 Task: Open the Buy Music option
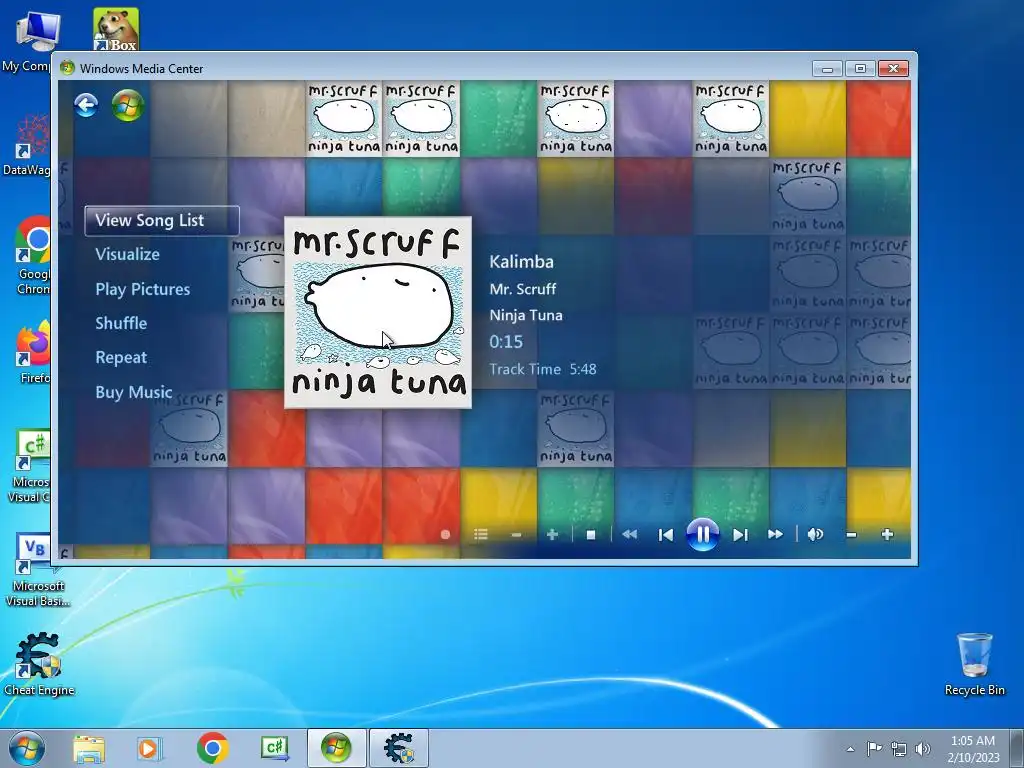tap(134, 392)
